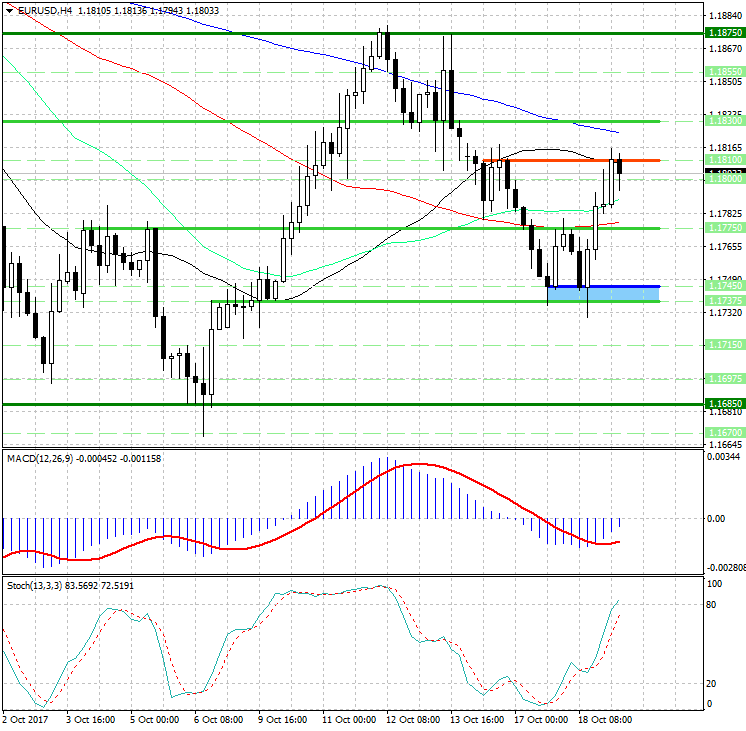Select the 1.18550 price level label

pos(725,72)
